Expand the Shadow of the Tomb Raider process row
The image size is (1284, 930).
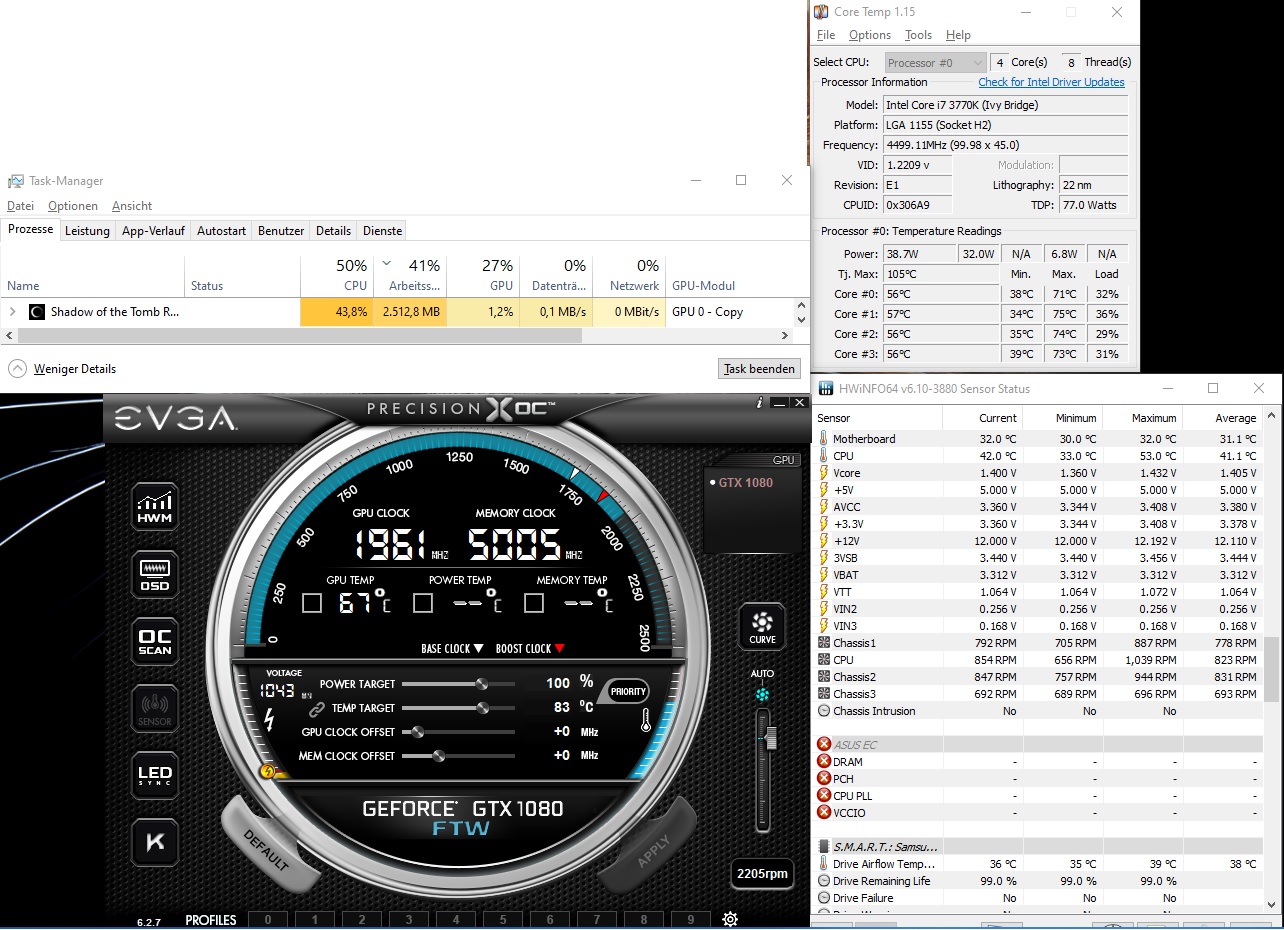click(x=13, y=312)
